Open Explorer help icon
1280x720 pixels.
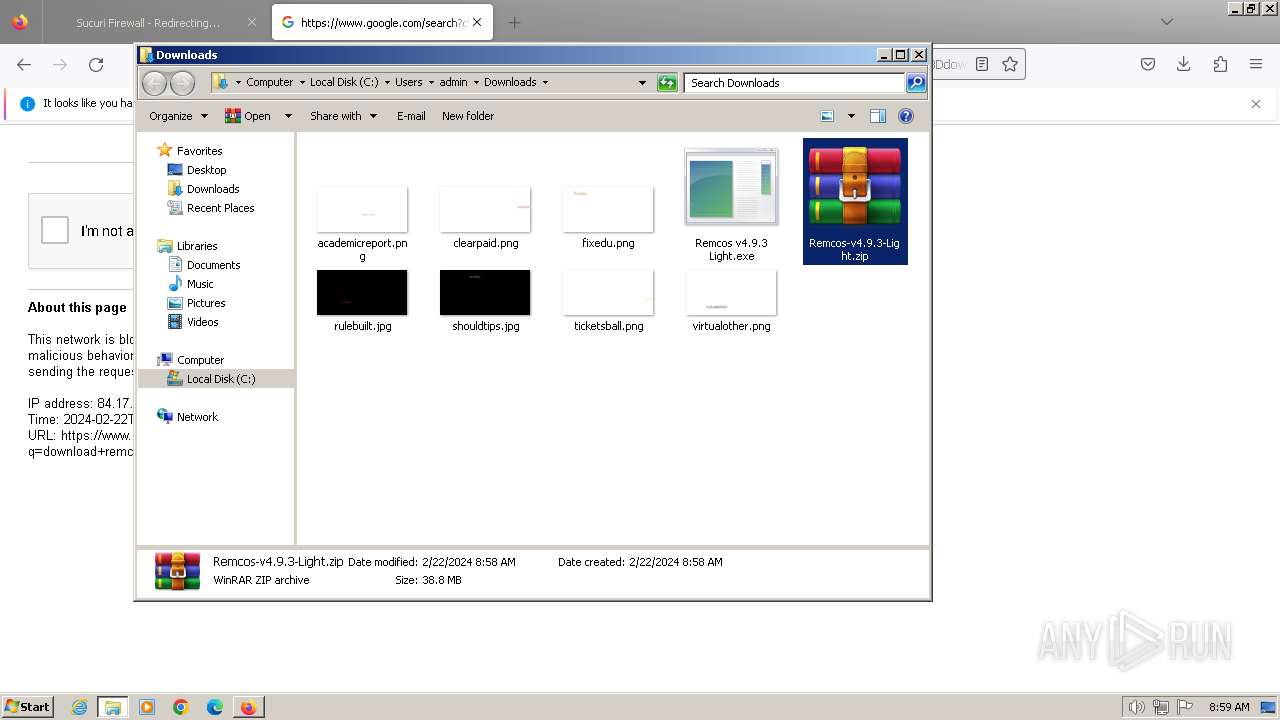click(906, 116)
